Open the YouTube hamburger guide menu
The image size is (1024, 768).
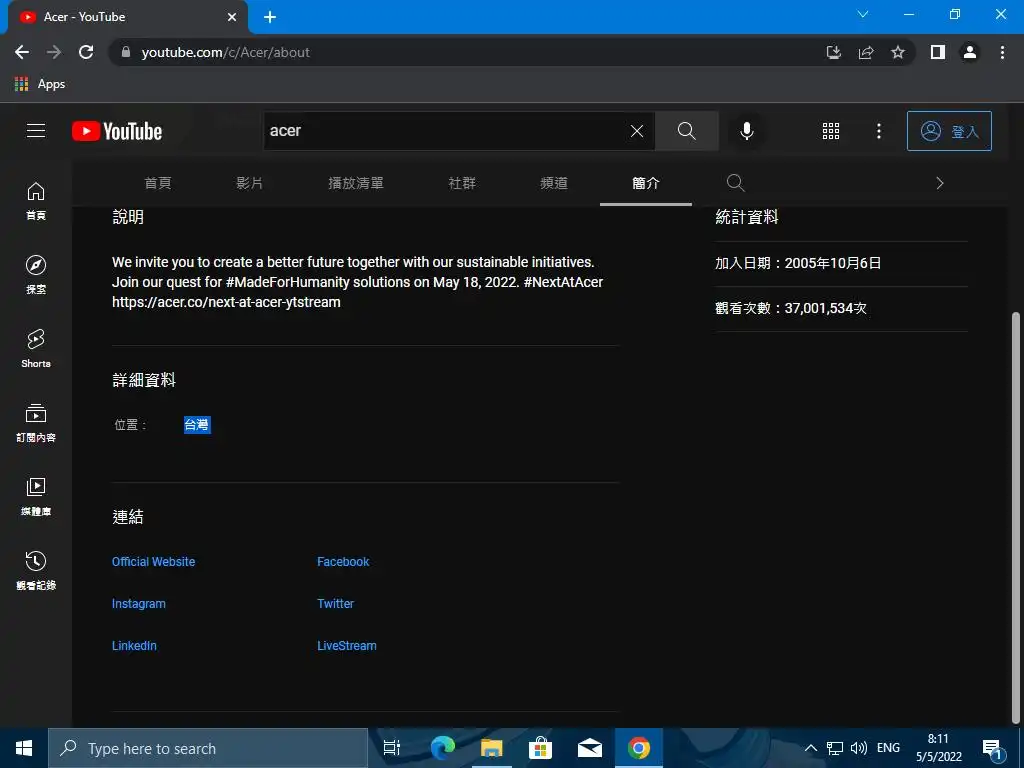tap(36, 131)
